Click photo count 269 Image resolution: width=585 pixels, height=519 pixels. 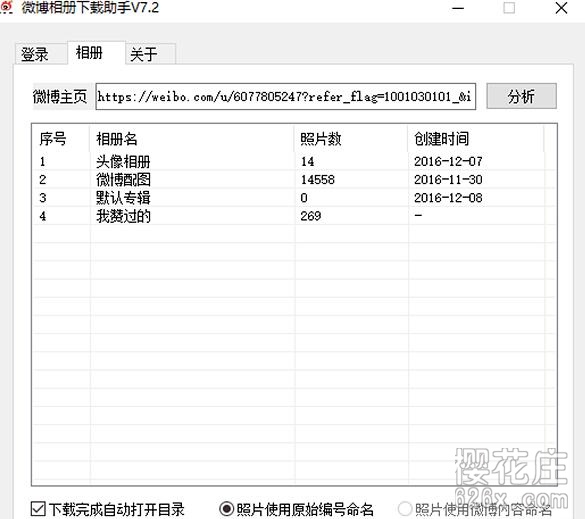(x=311, y=216)
